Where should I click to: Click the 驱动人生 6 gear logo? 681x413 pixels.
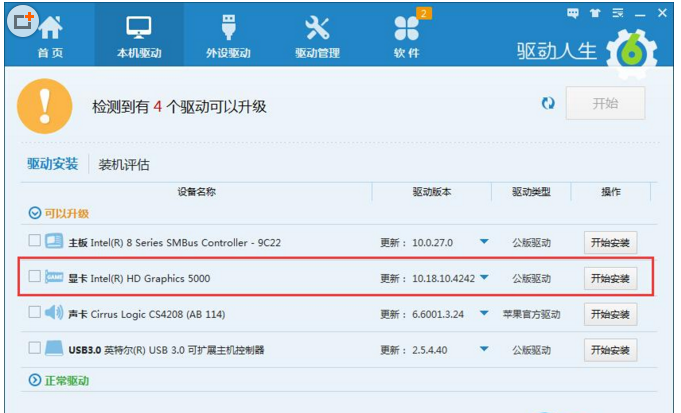click(632, 54)
